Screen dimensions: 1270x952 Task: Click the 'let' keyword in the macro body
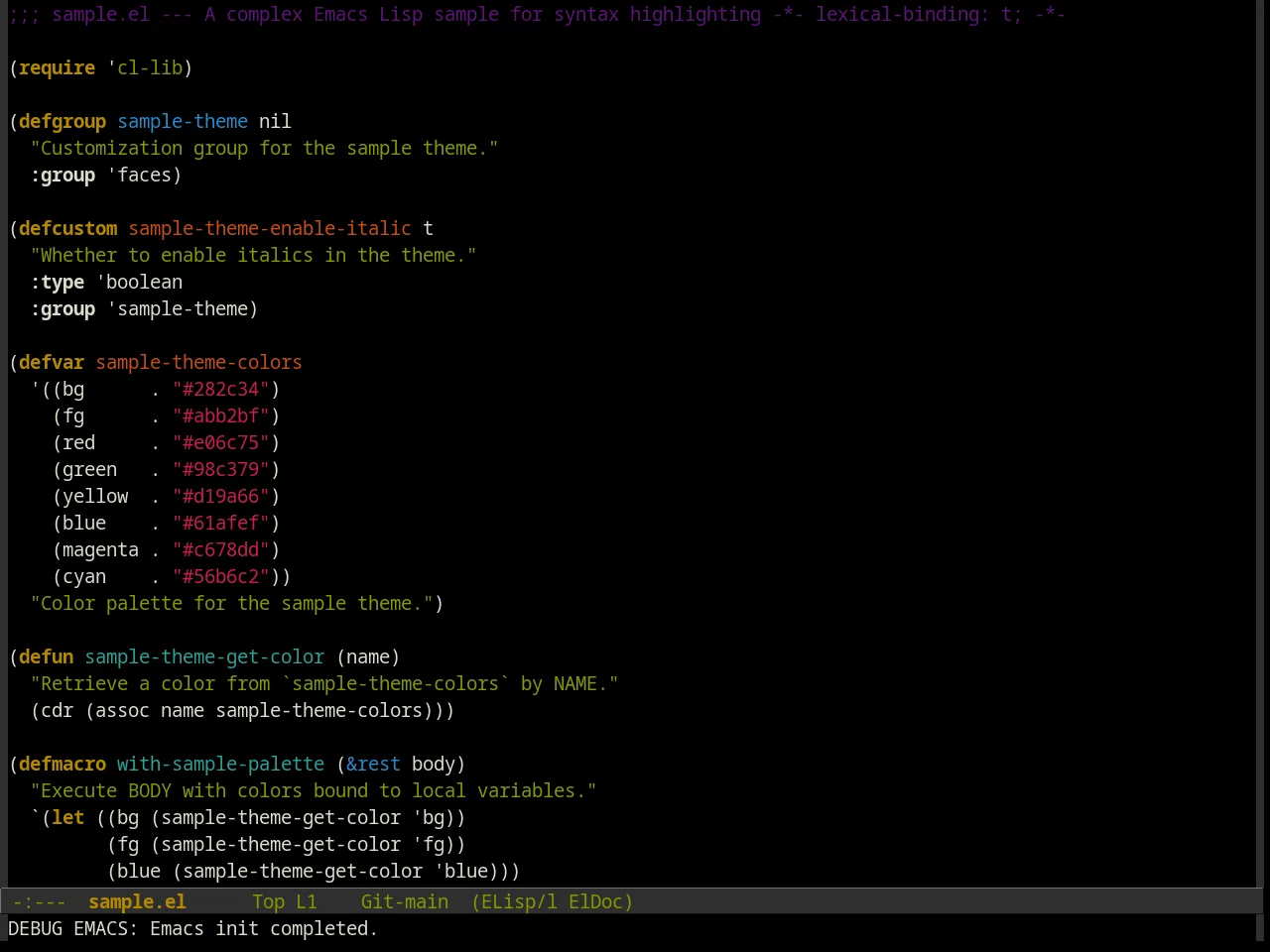[67, 817]
